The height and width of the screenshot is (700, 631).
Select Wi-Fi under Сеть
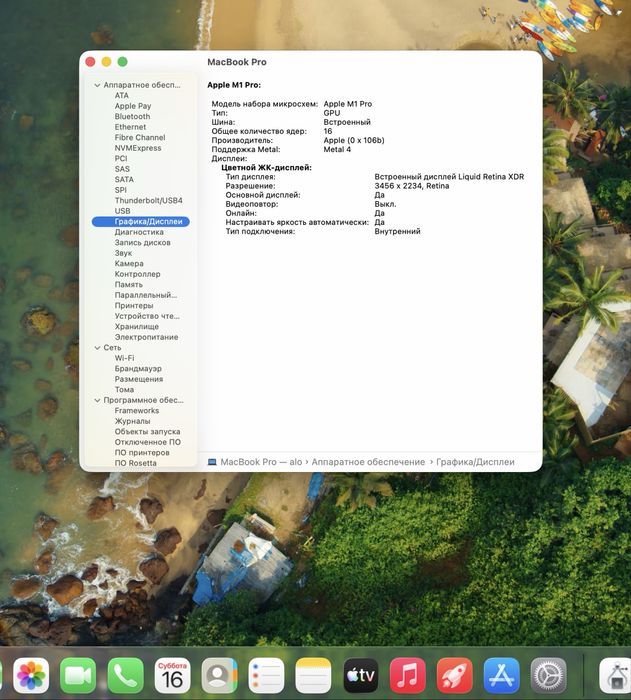tap(124, 358)
